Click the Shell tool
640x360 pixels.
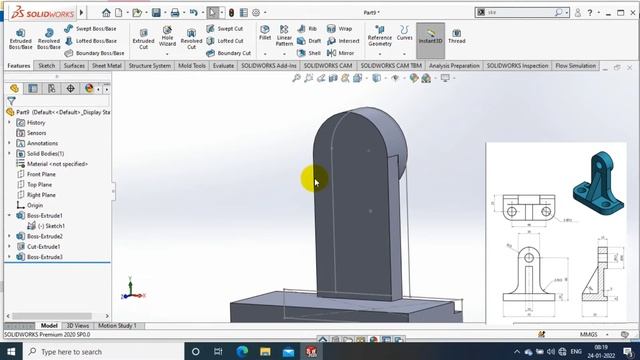[309, 53]
